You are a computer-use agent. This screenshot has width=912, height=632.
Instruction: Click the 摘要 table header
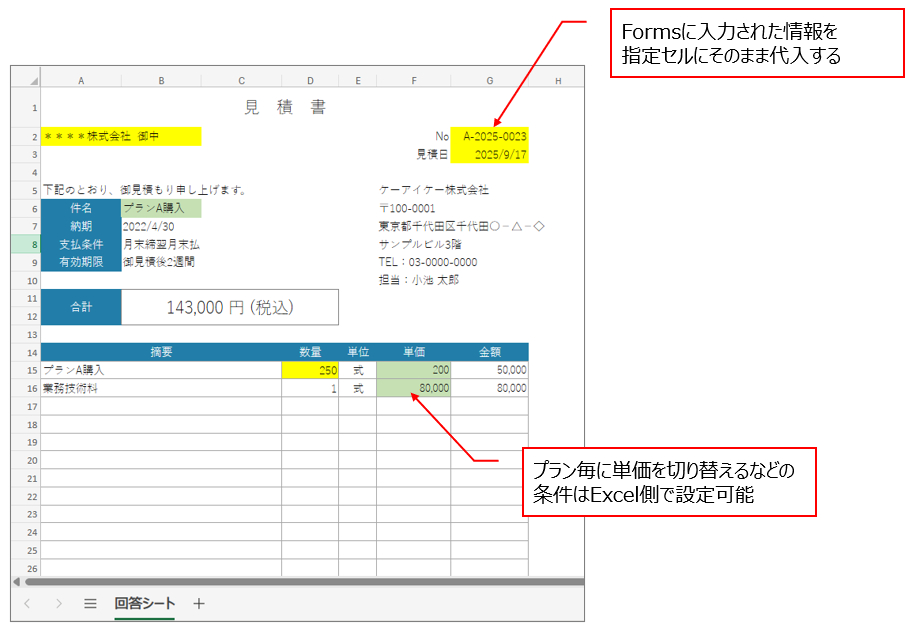[161, 352]
